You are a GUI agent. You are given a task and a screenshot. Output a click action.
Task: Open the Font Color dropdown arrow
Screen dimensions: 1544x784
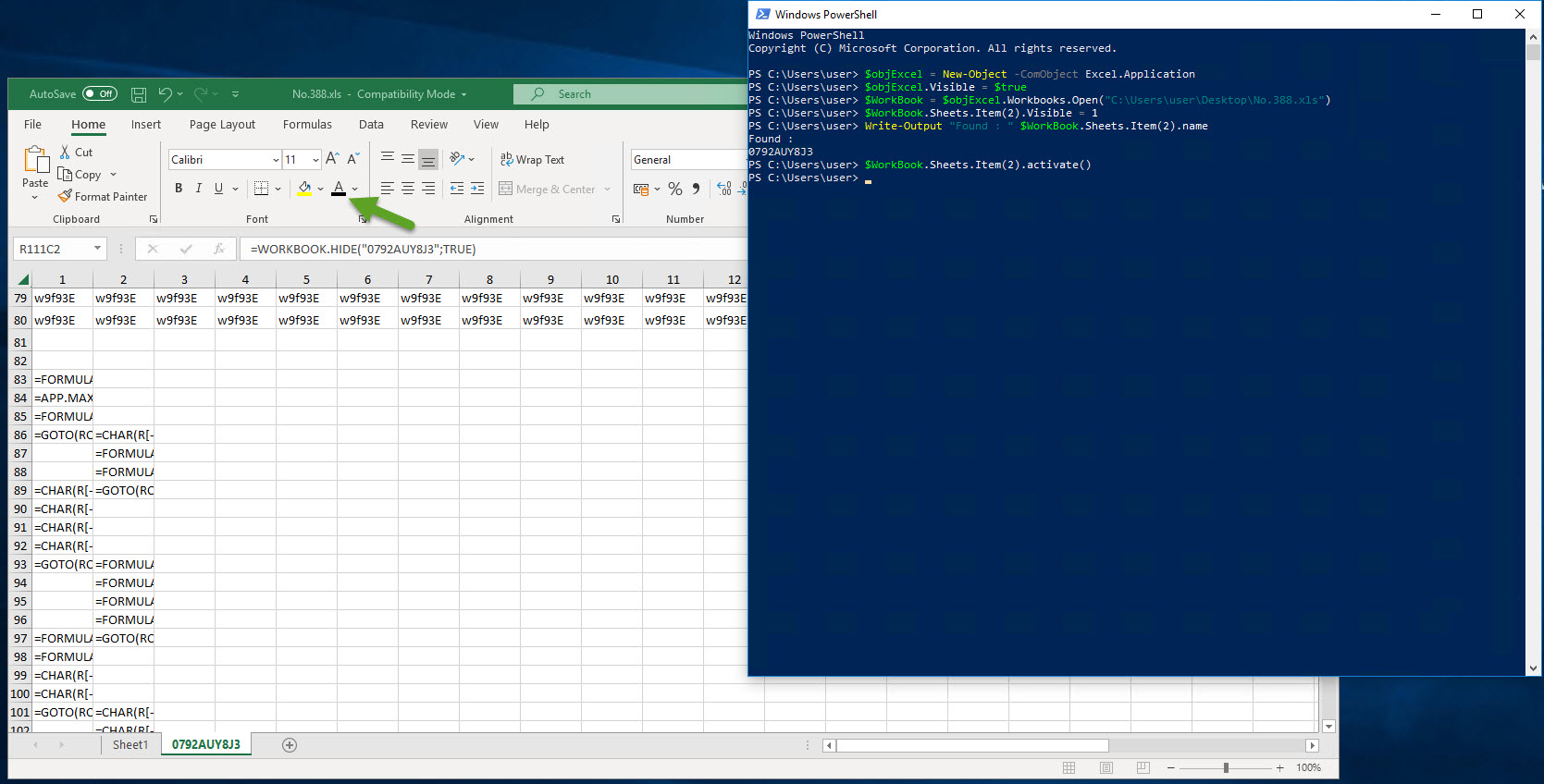354,189
